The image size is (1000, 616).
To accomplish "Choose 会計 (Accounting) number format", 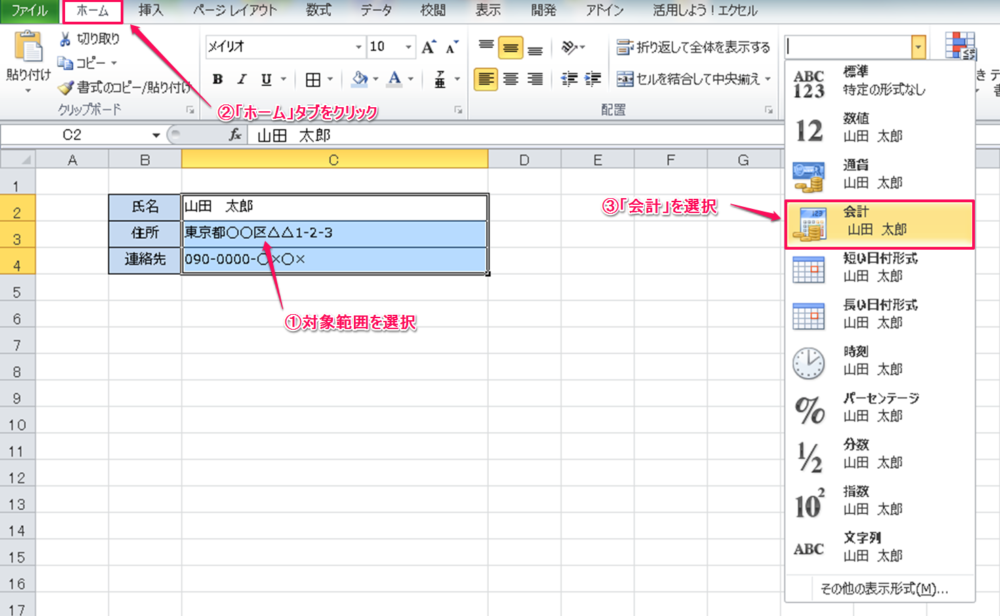I will point(879,222).
